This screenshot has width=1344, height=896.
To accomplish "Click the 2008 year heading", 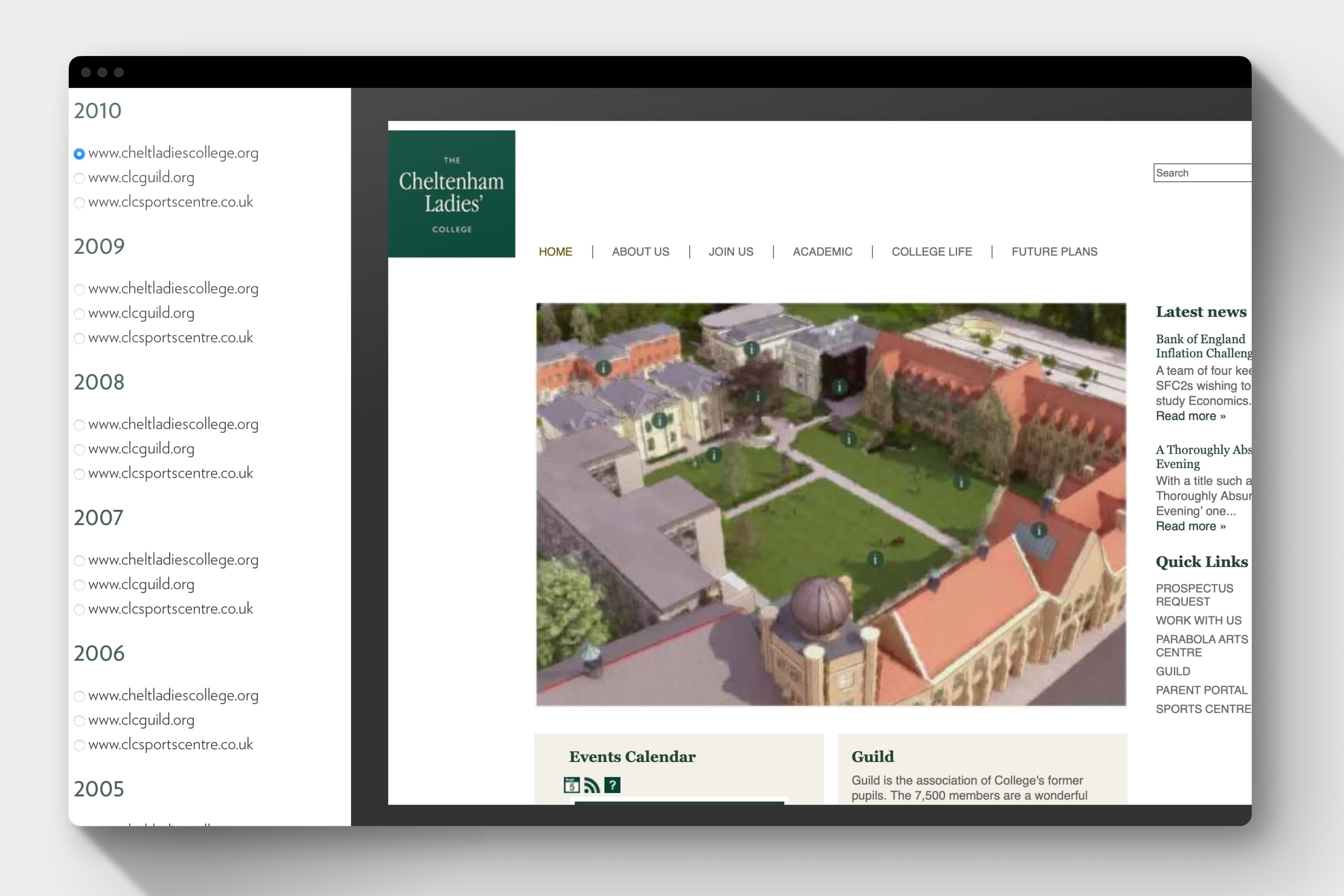I will [x=99, y=382].
